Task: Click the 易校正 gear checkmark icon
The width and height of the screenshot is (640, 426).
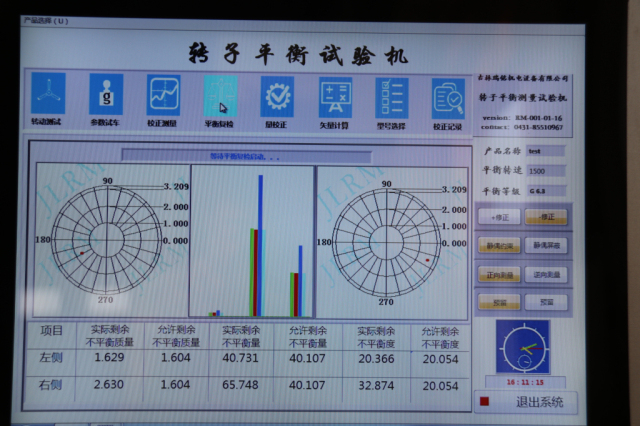Action: [277, 97]
